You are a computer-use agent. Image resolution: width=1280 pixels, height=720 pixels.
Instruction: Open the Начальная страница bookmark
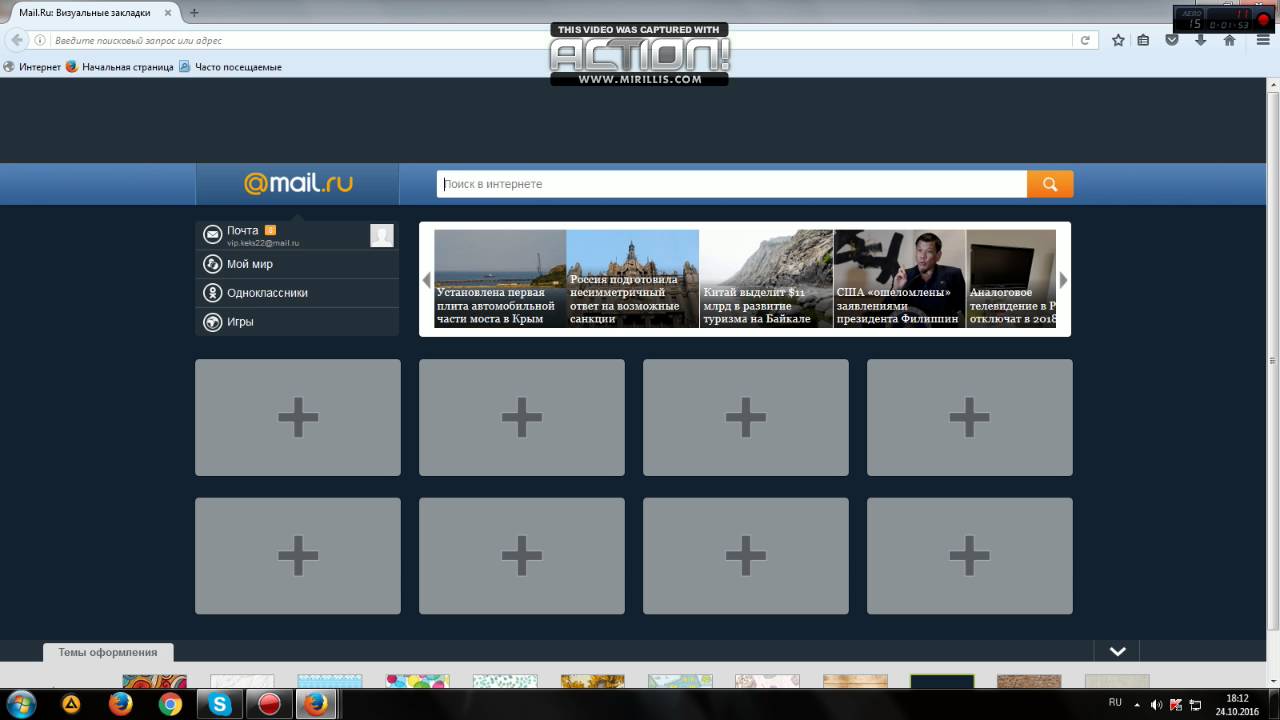120,67
